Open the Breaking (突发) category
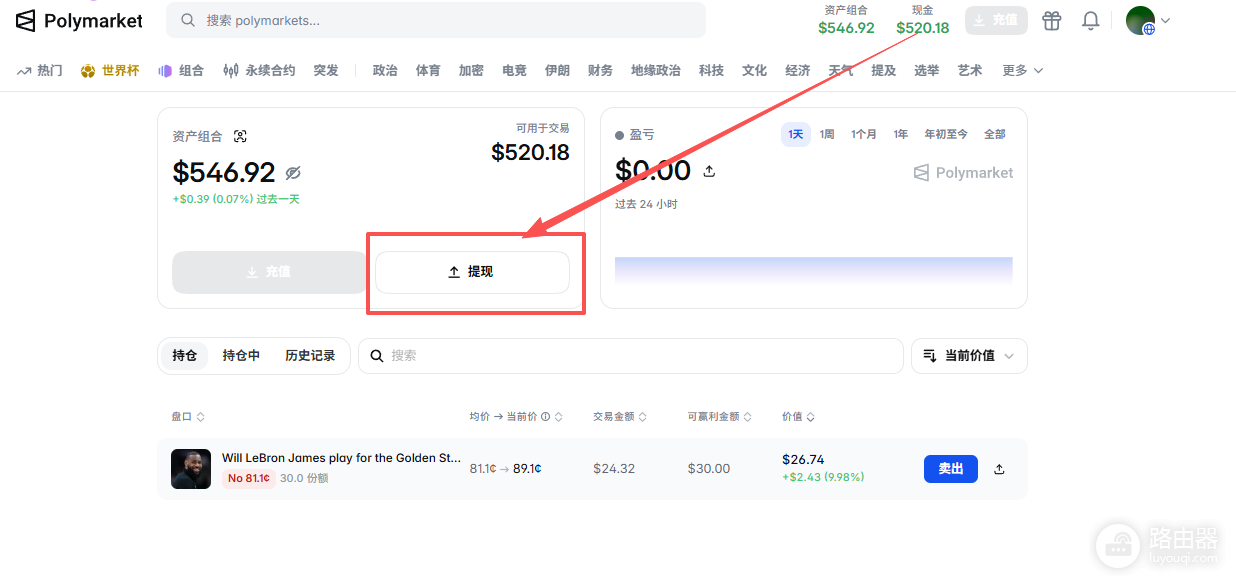1236x586 pixels. (x=326, y=70)
